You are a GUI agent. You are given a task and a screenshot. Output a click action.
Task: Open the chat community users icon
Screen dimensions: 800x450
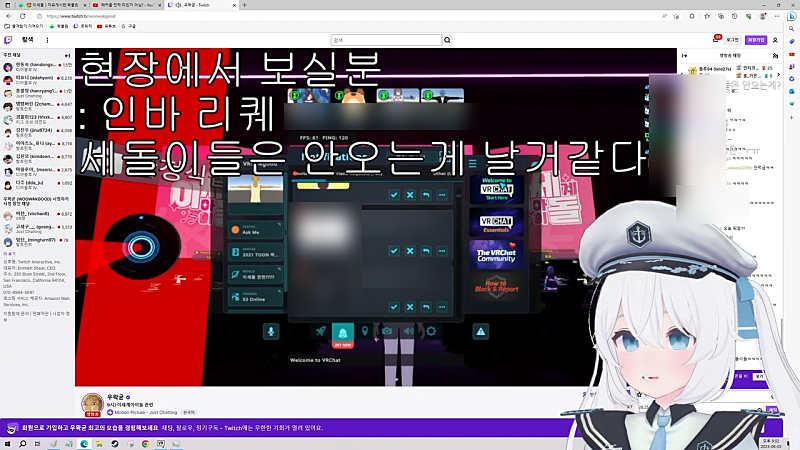point(775,56)
